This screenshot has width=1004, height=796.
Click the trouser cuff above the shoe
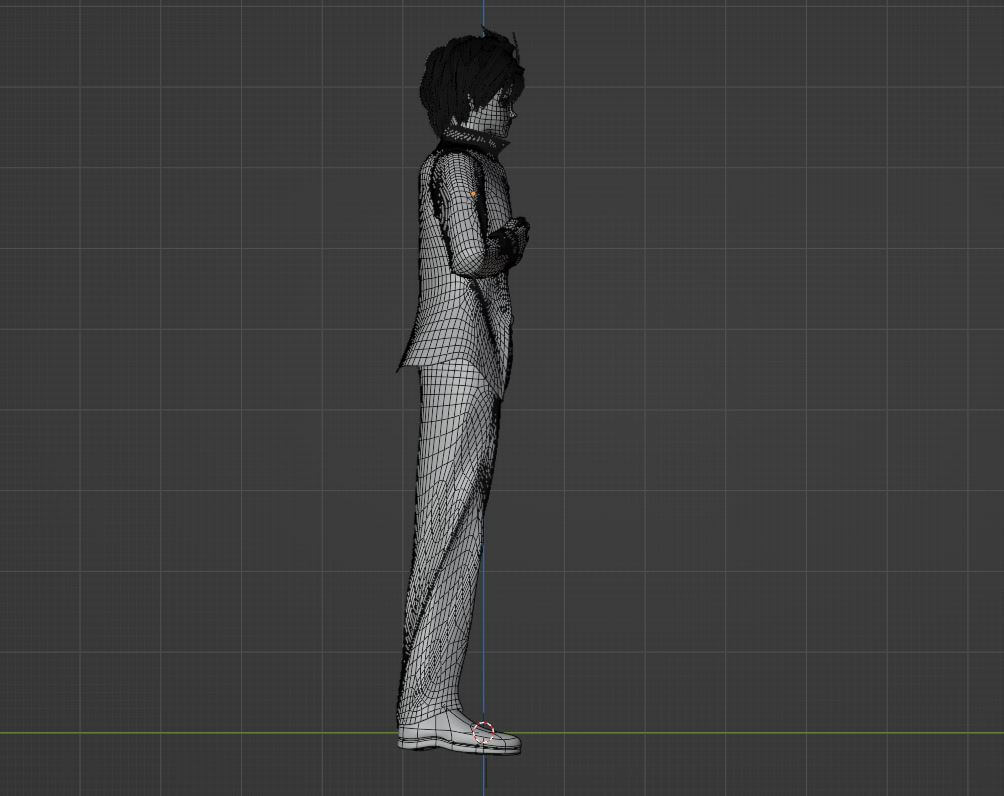428,712
